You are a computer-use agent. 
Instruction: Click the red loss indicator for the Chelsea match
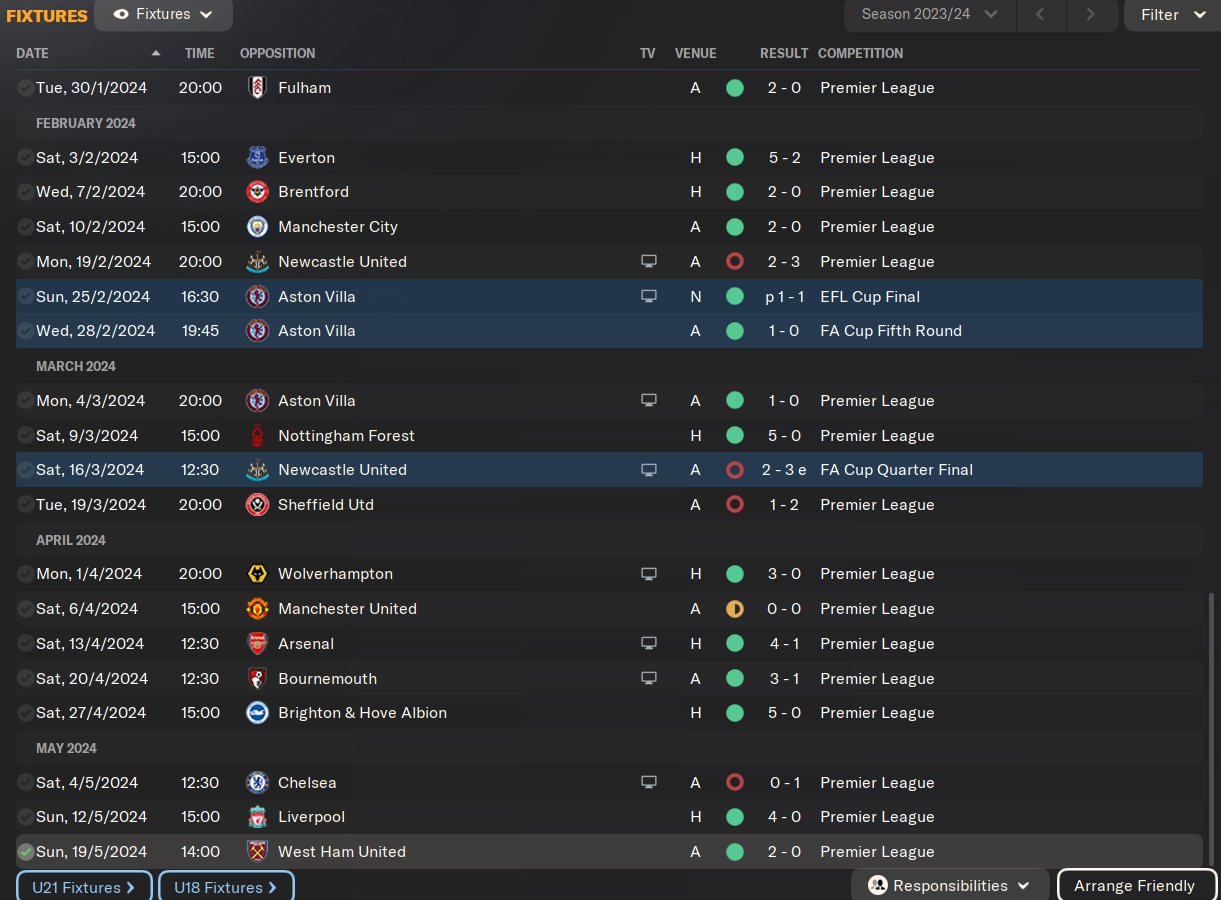(x=735, y=783)
